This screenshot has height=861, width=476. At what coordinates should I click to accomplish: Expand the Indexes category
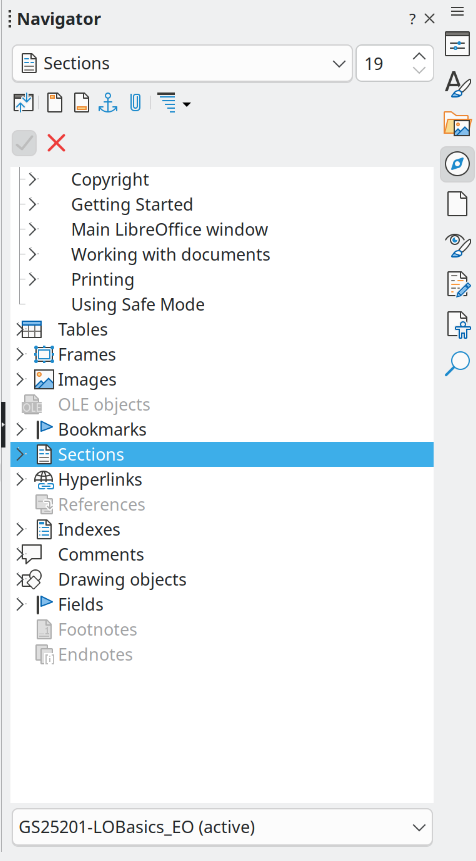click(x=20, y=529)
